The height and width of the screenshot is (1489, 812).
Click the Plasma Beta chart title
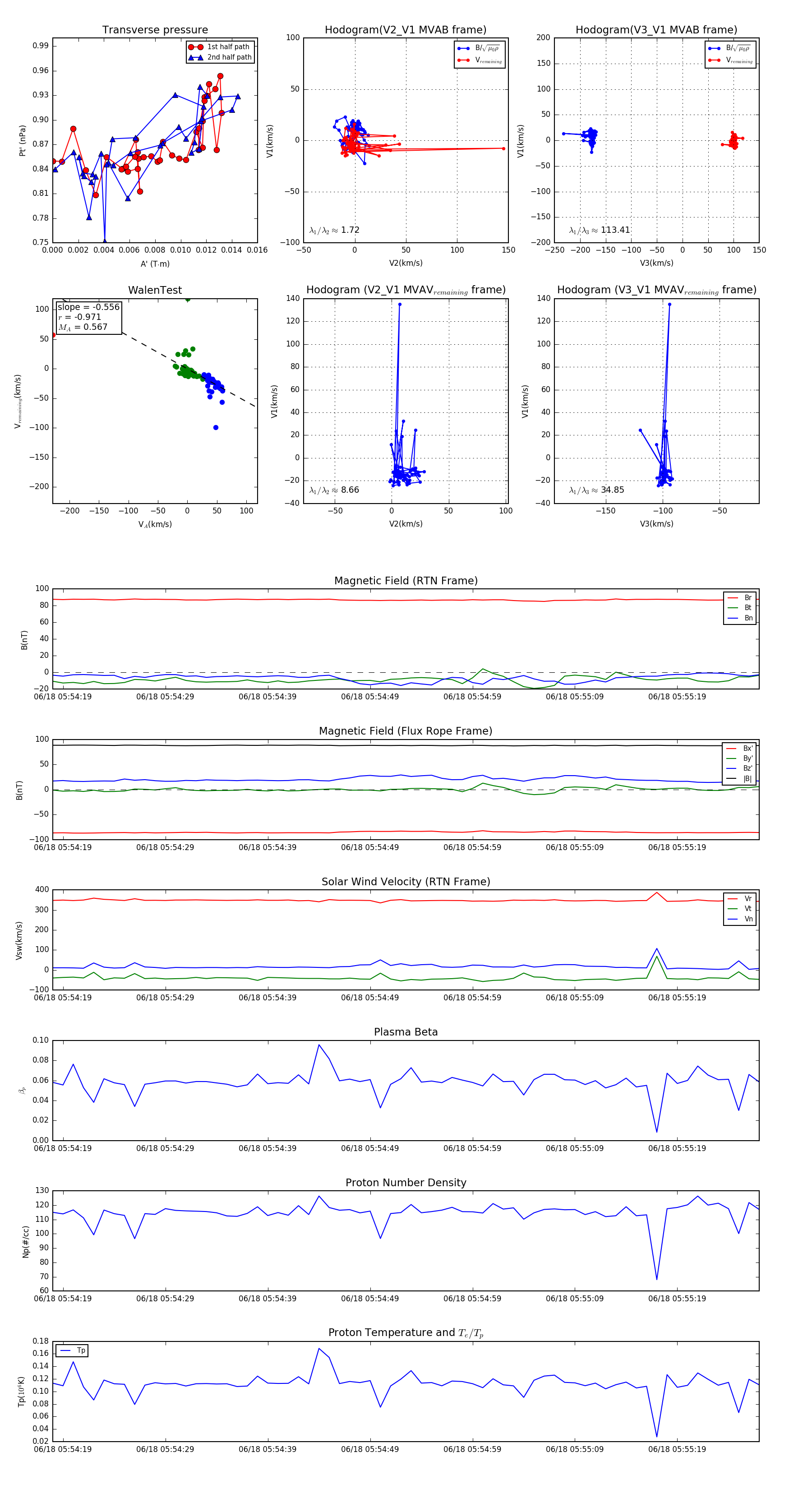pyautogui.click(x=406, y=1032)
